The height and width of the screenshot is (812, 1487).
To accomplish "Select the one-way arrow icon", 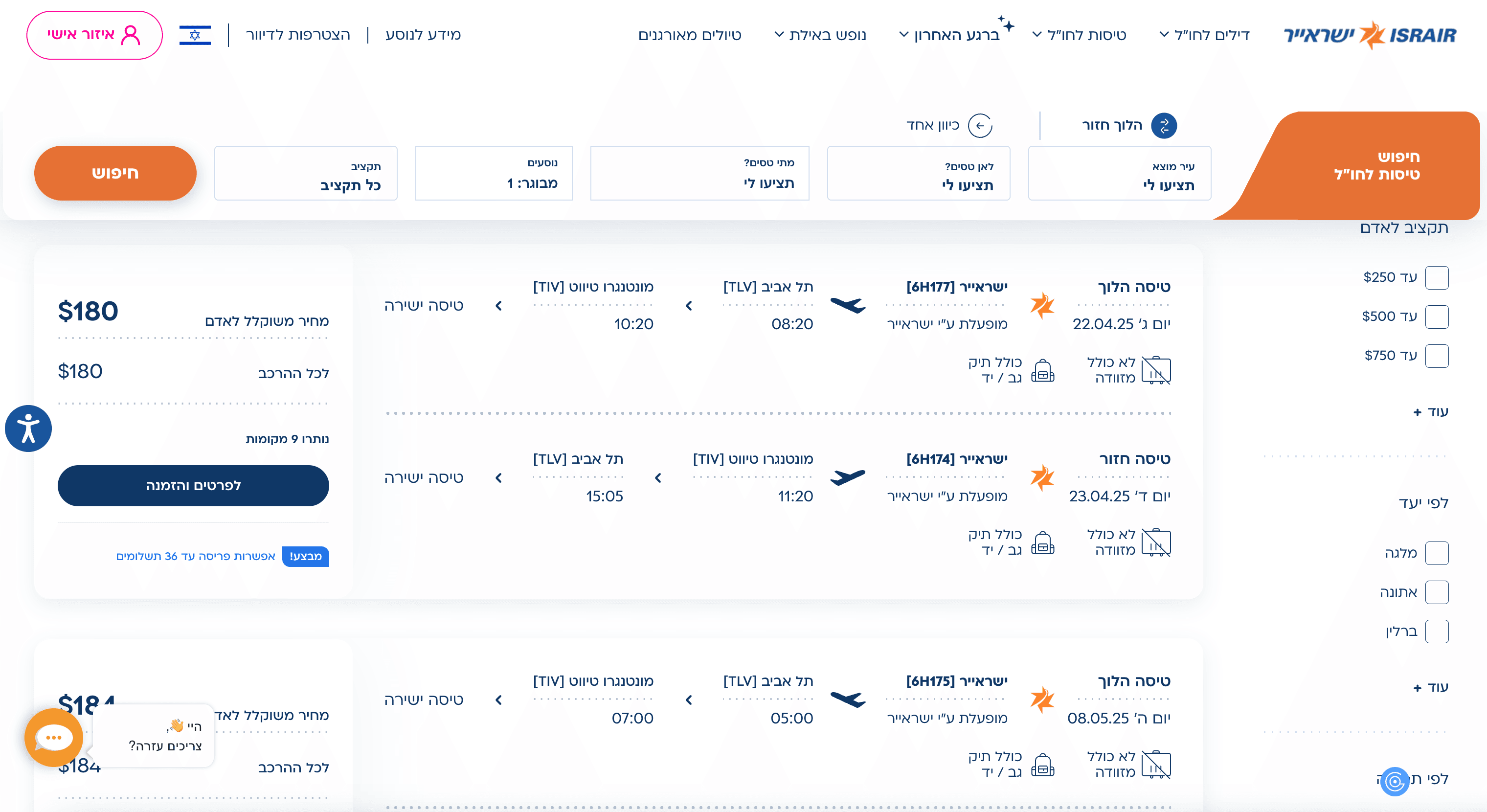I will point(980,125).
